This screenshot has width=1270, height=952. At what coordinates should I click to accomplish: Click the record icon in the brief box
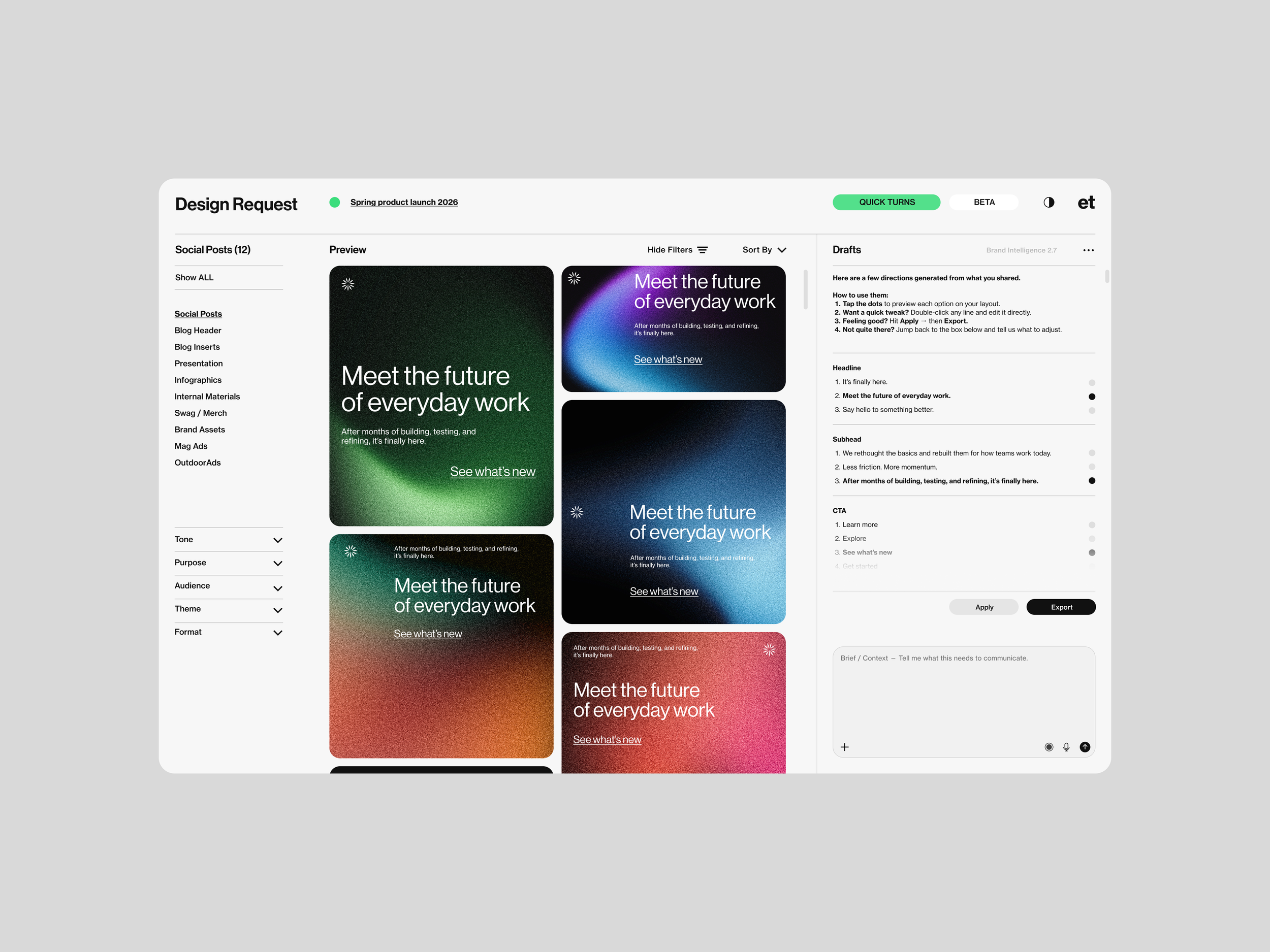pos(1049,746)
